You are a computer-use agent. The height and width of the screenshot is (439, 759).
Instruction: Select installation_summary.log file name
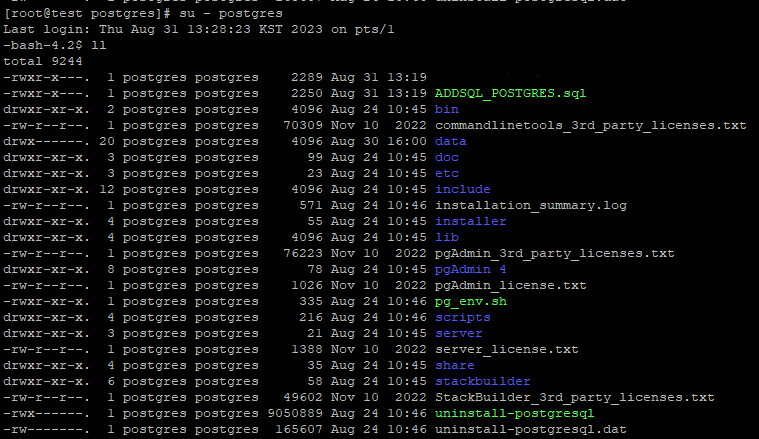tap(531, 205)
